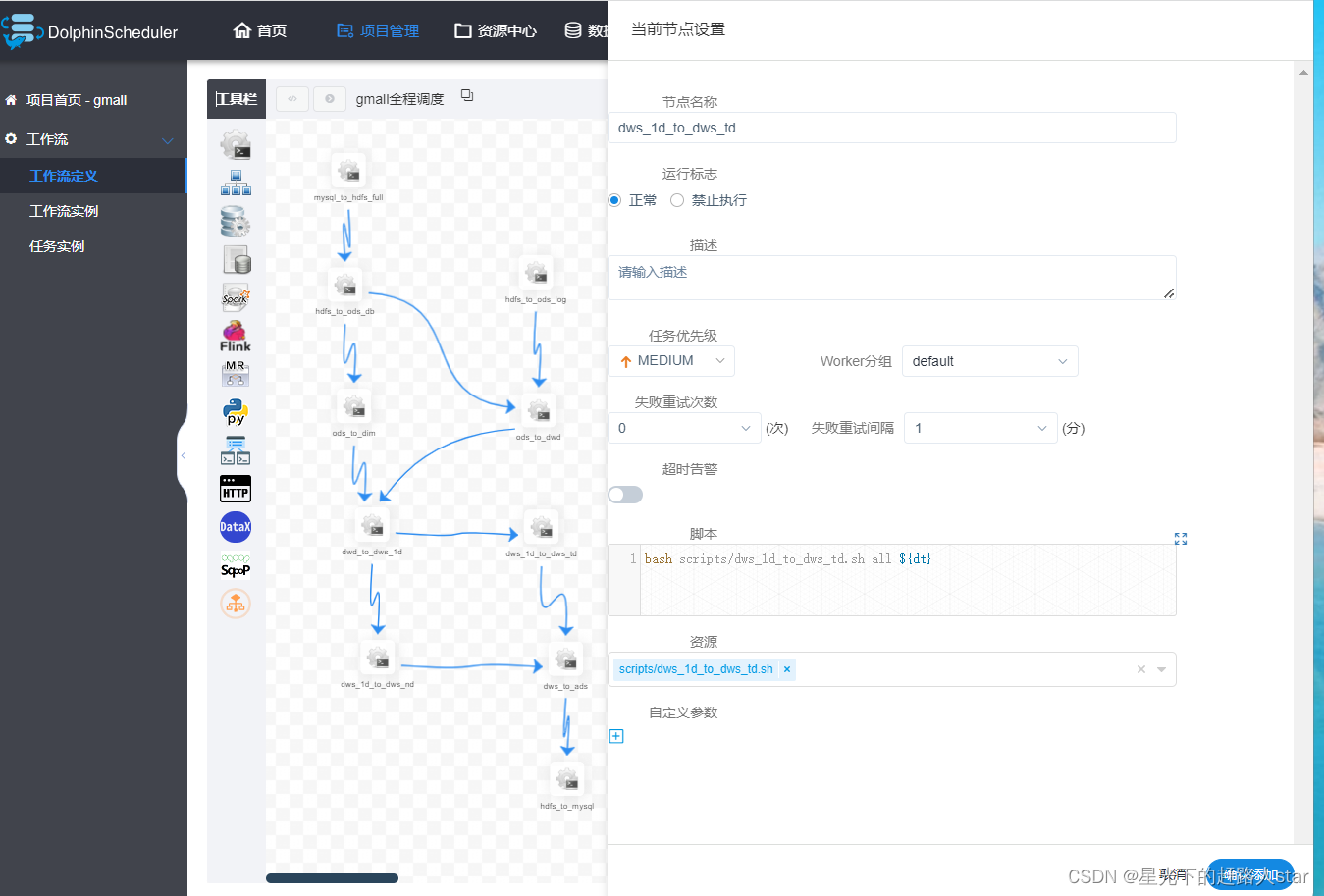Click the mysql_to_hdfs_full node icon

tap(348, 172)
